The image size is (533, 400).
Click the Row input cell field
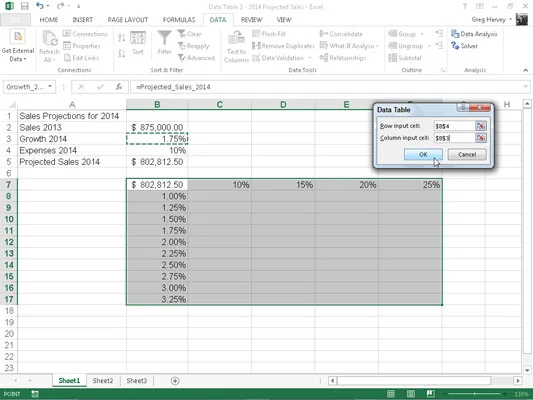click(454, 126)
